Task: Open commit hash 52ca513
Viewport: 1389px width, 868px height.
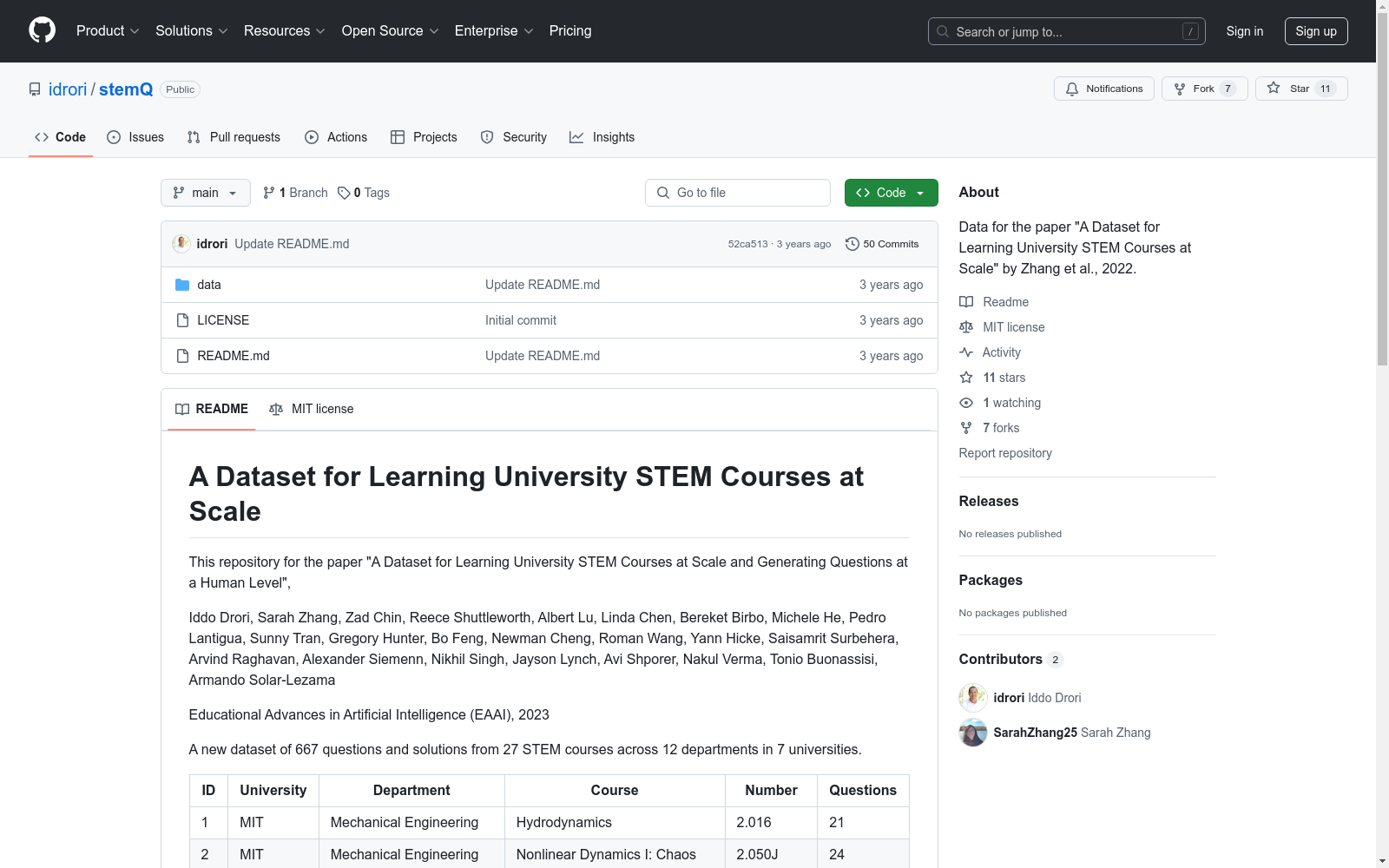Action: [x=747, y=244]
